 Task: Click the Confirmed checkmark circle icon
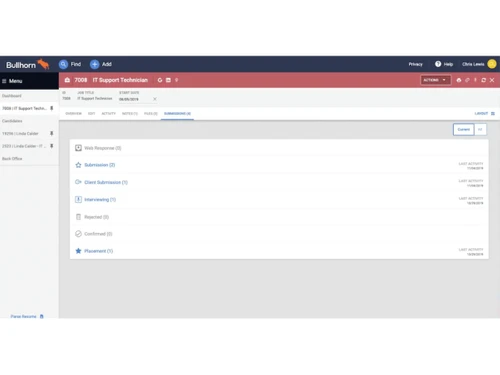pyautogui.click(x=78, y=234)
